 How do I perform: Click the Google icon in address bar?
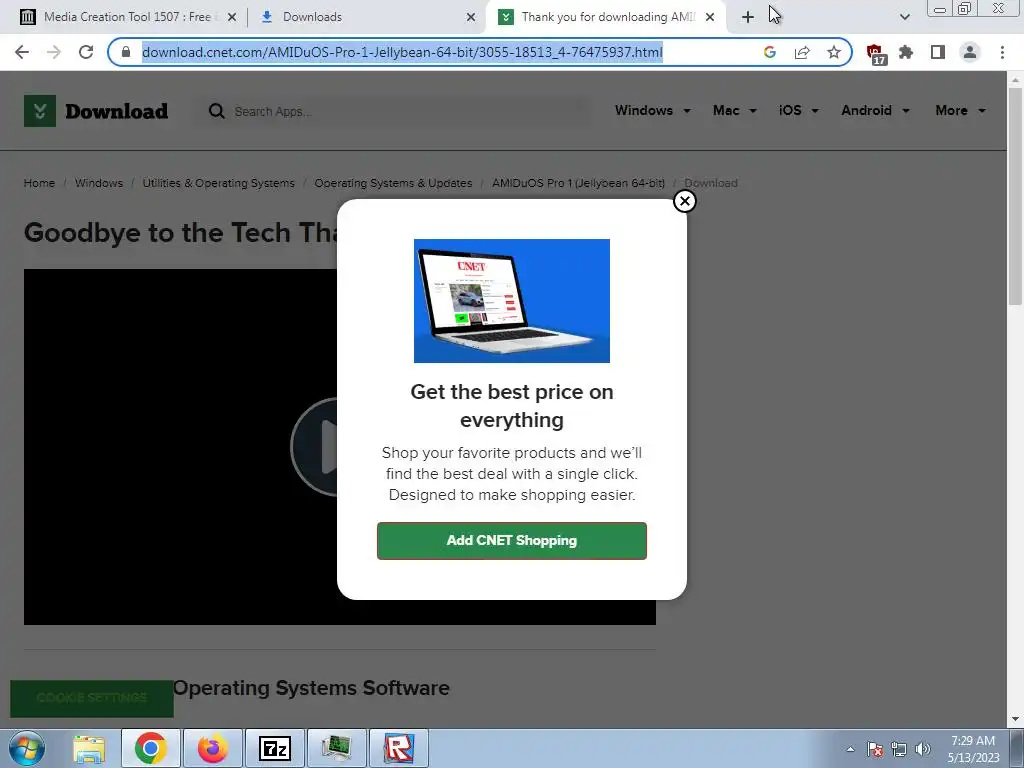[x=770, y=52]
